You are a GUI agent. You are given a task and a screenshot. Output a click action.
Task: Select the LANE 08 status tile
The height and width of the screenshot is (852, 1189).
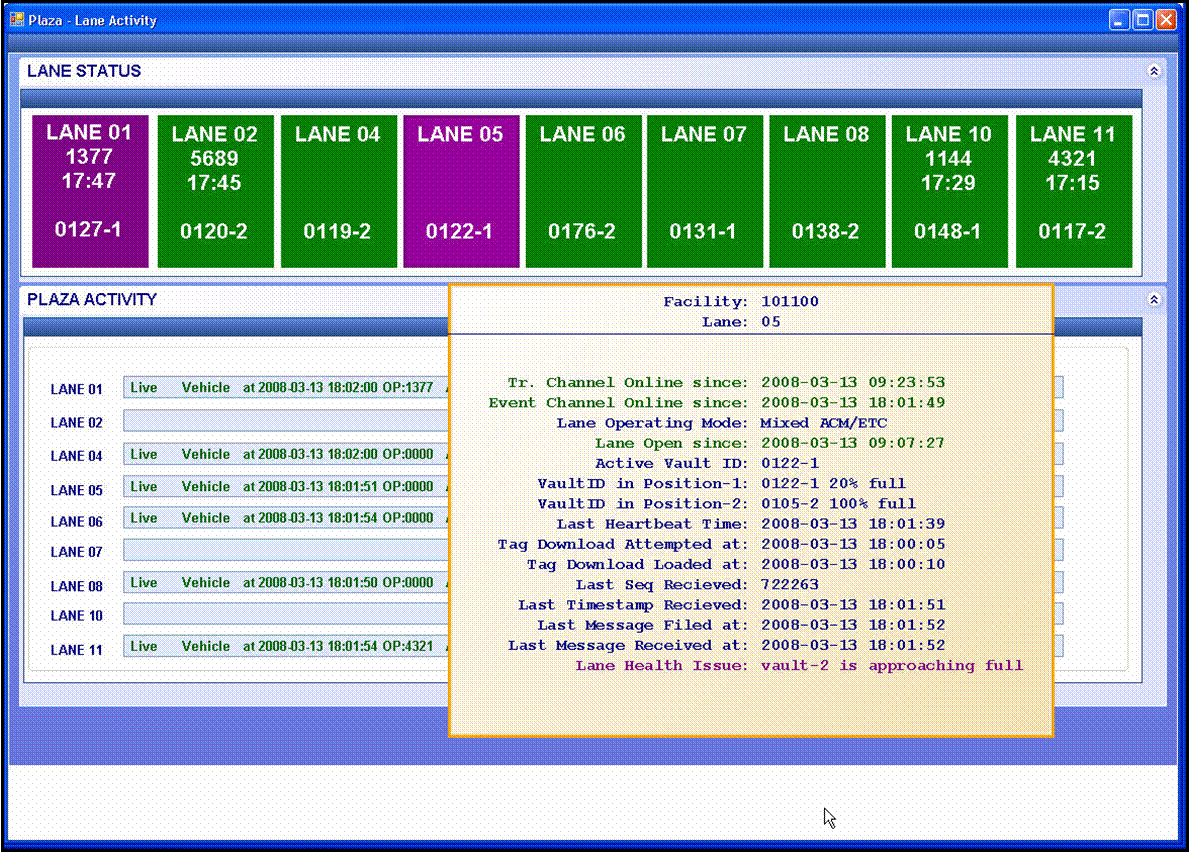[827, 190]
